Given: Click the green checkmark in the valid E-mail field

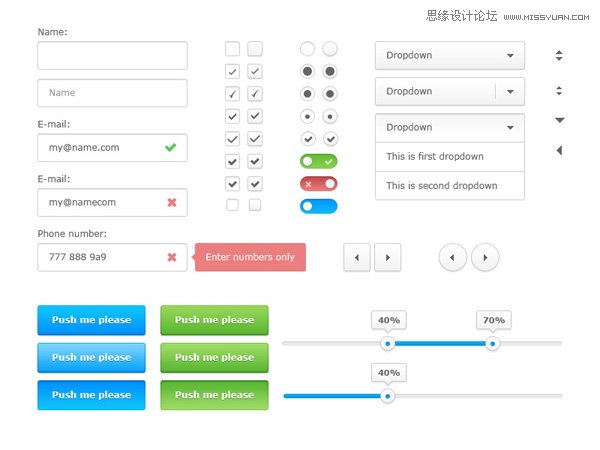Looking at the screenshot, I should click(x=171, y=147).
